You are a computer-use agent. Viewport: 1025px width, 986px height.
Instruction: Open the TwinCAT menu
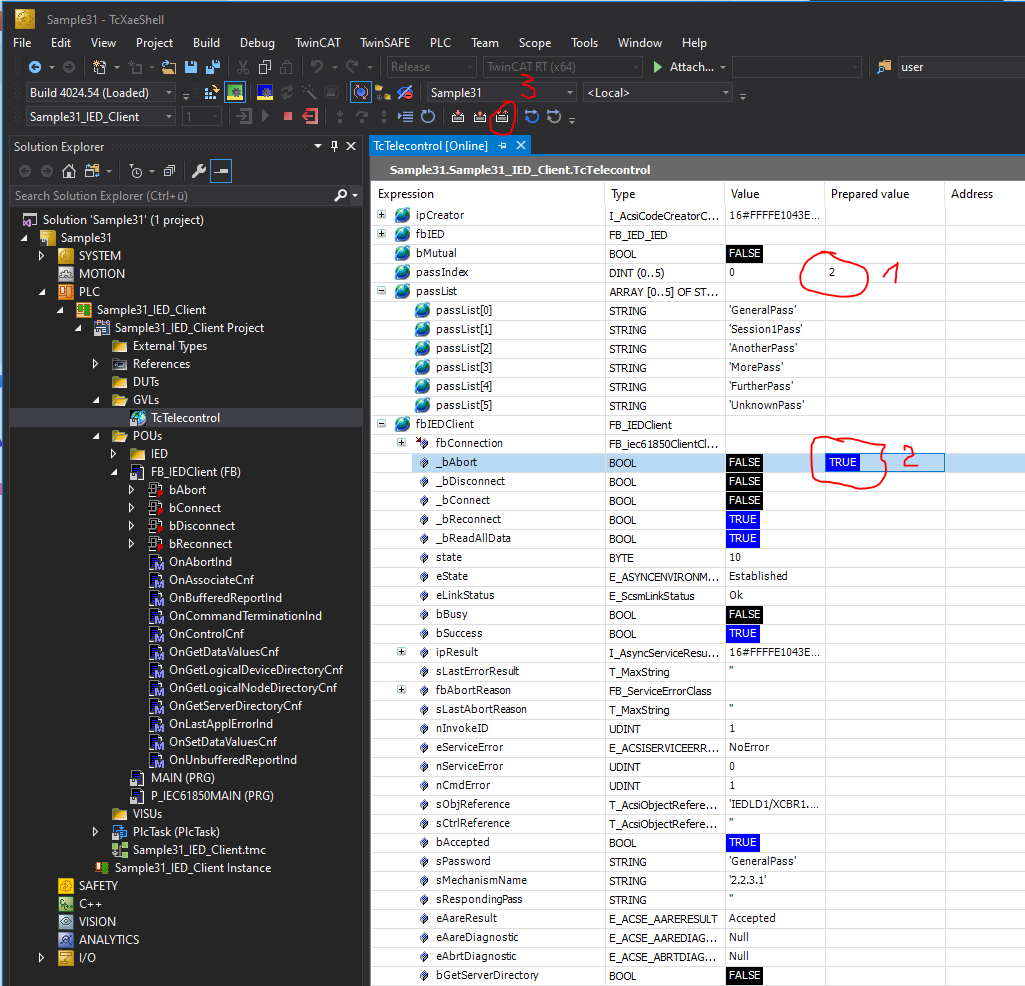(x=318, y=42)
